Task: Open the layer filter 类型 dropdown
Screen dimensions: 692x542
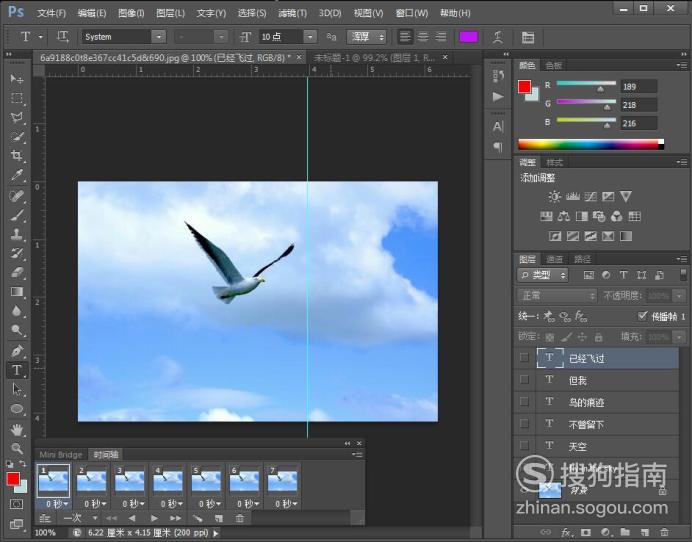Action: [x=542, y=275]
